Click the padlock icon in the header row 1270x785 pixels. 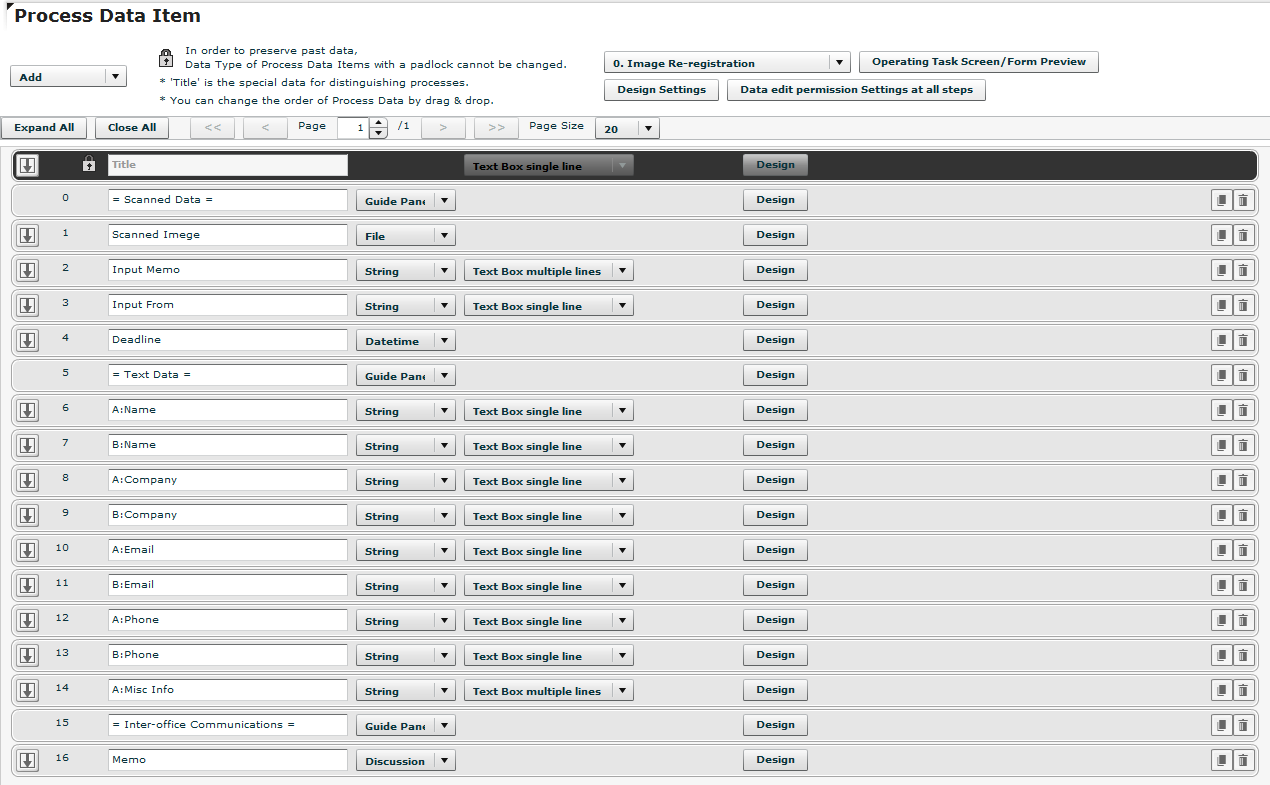tap(89, 163)
